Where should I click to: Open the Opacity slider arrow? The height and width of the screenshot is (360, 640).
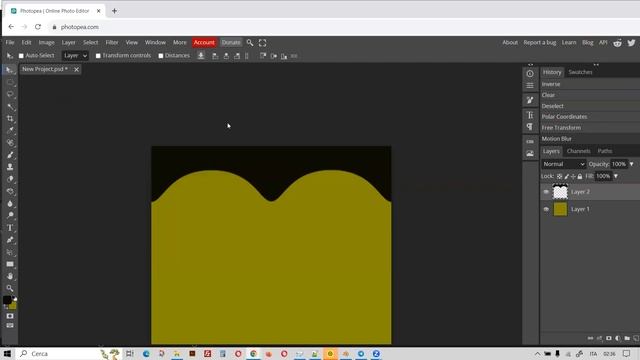(631, 164)
